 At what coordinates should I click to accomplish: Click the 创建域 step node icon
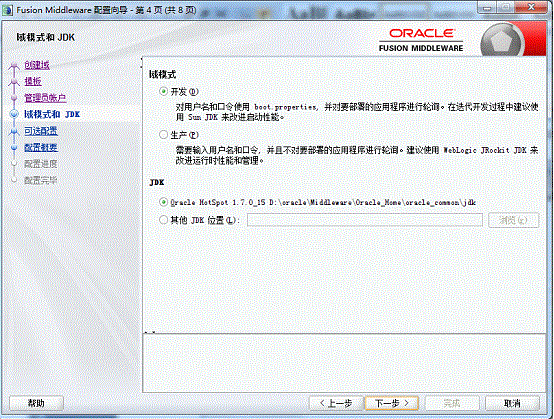(x=14, y=65)
